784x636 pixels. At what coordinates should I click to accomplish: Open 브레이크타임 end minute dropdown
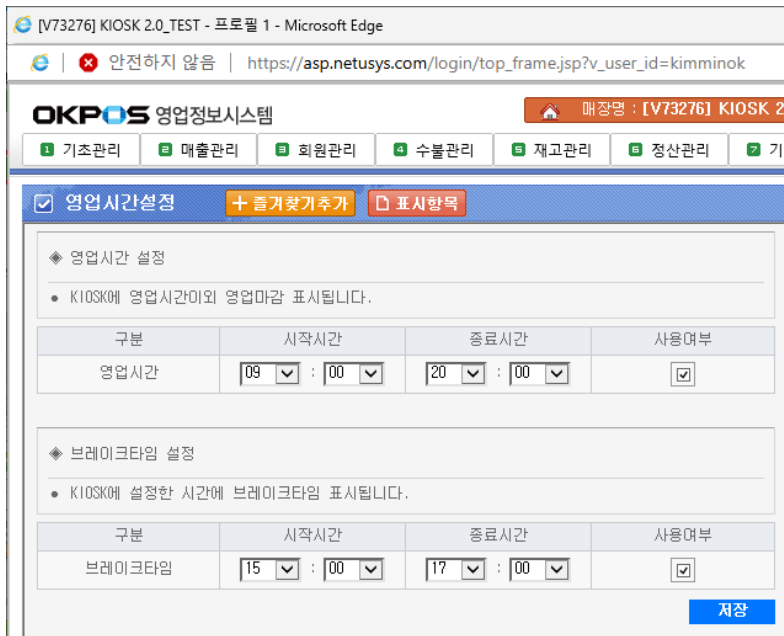557,569
